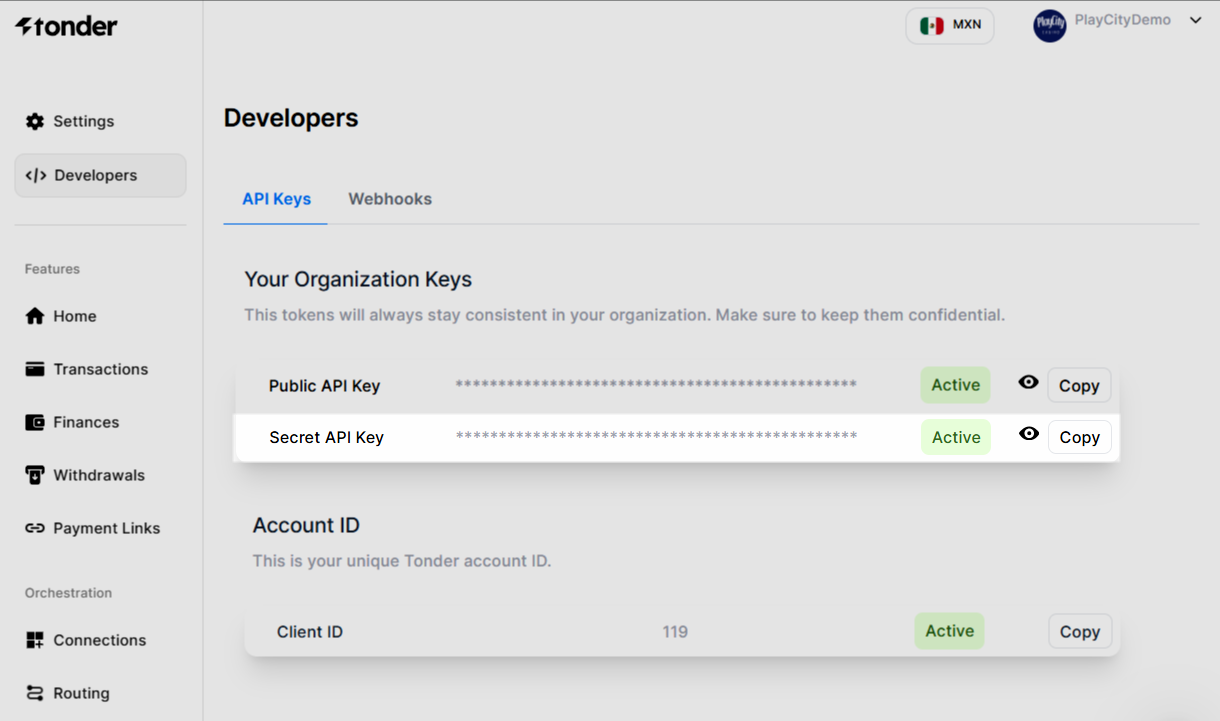Image resolution: width=1220 pixels, height=721 pixels.
Task: Open Home via house icon
Action: click(x=35, y=316)
